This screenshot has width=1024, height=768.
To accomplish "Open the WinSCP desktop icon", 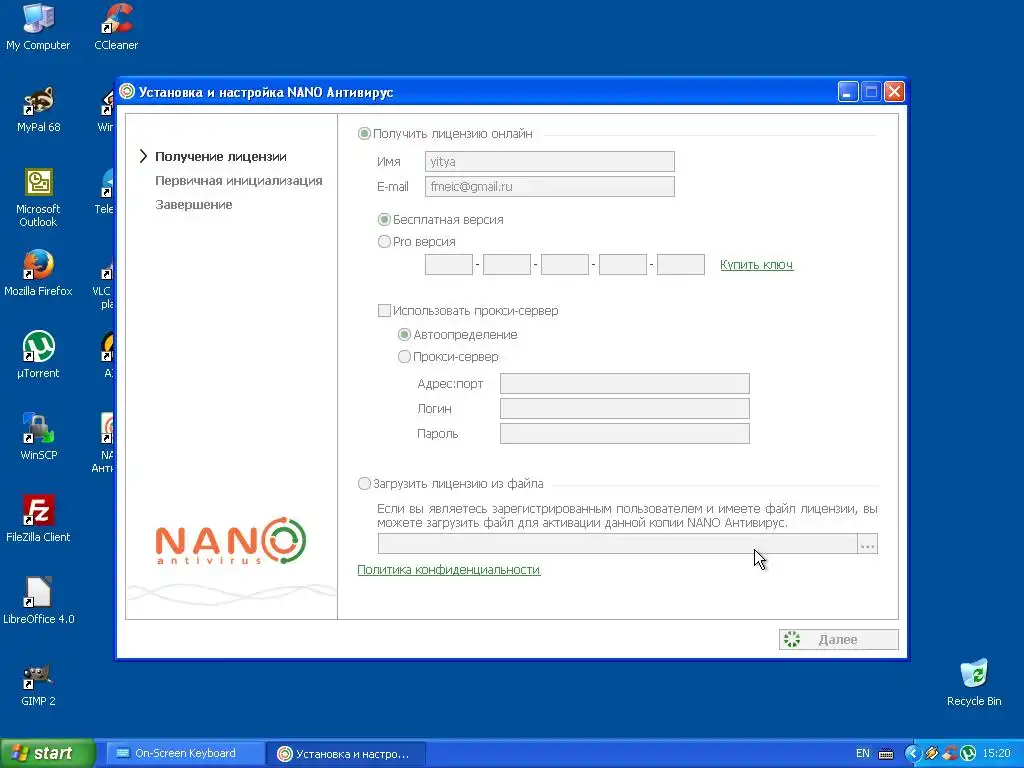I will [x=38, y=436].
